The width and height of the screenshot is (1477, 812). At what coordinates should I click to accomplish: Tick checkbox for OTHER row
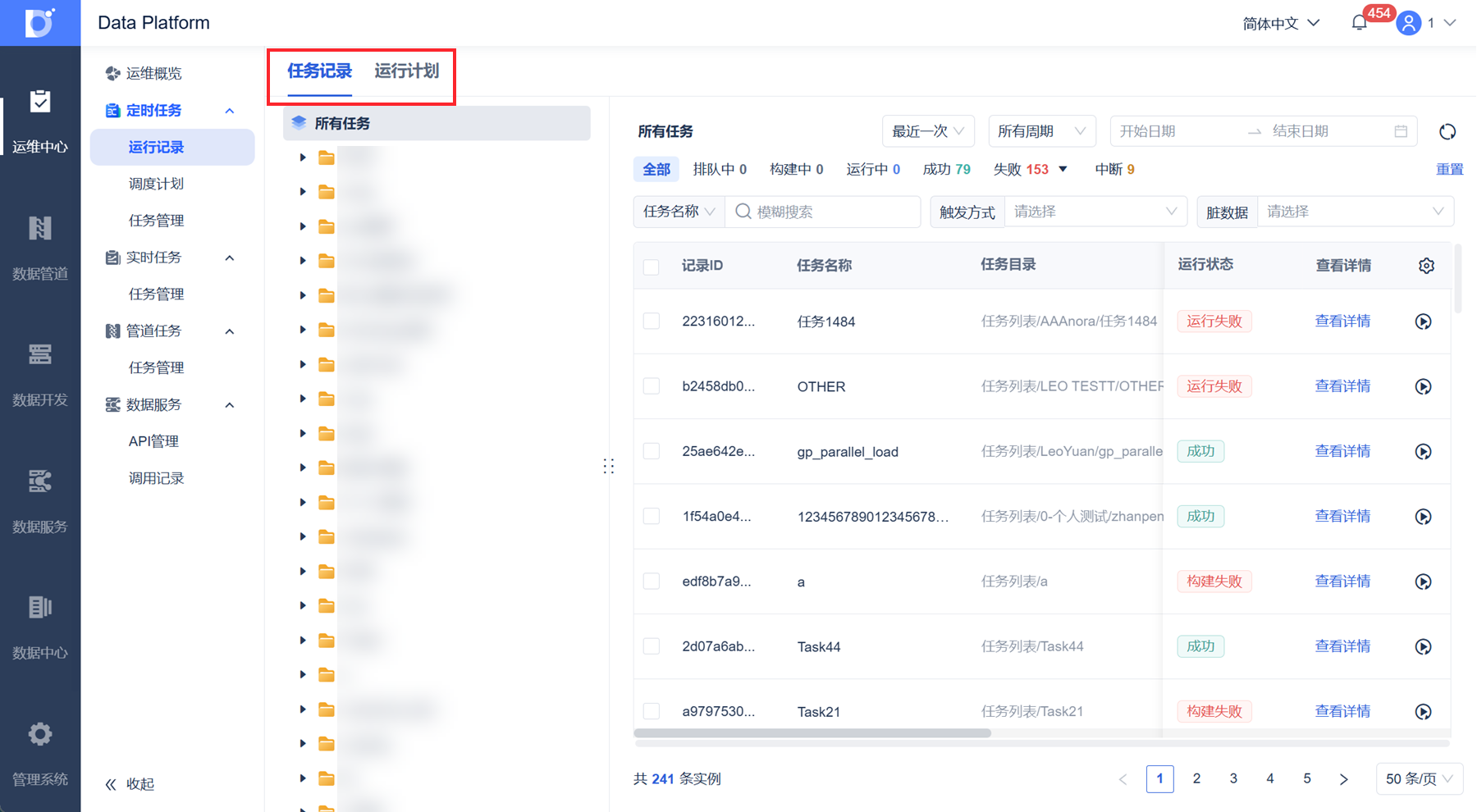(652, 385)
